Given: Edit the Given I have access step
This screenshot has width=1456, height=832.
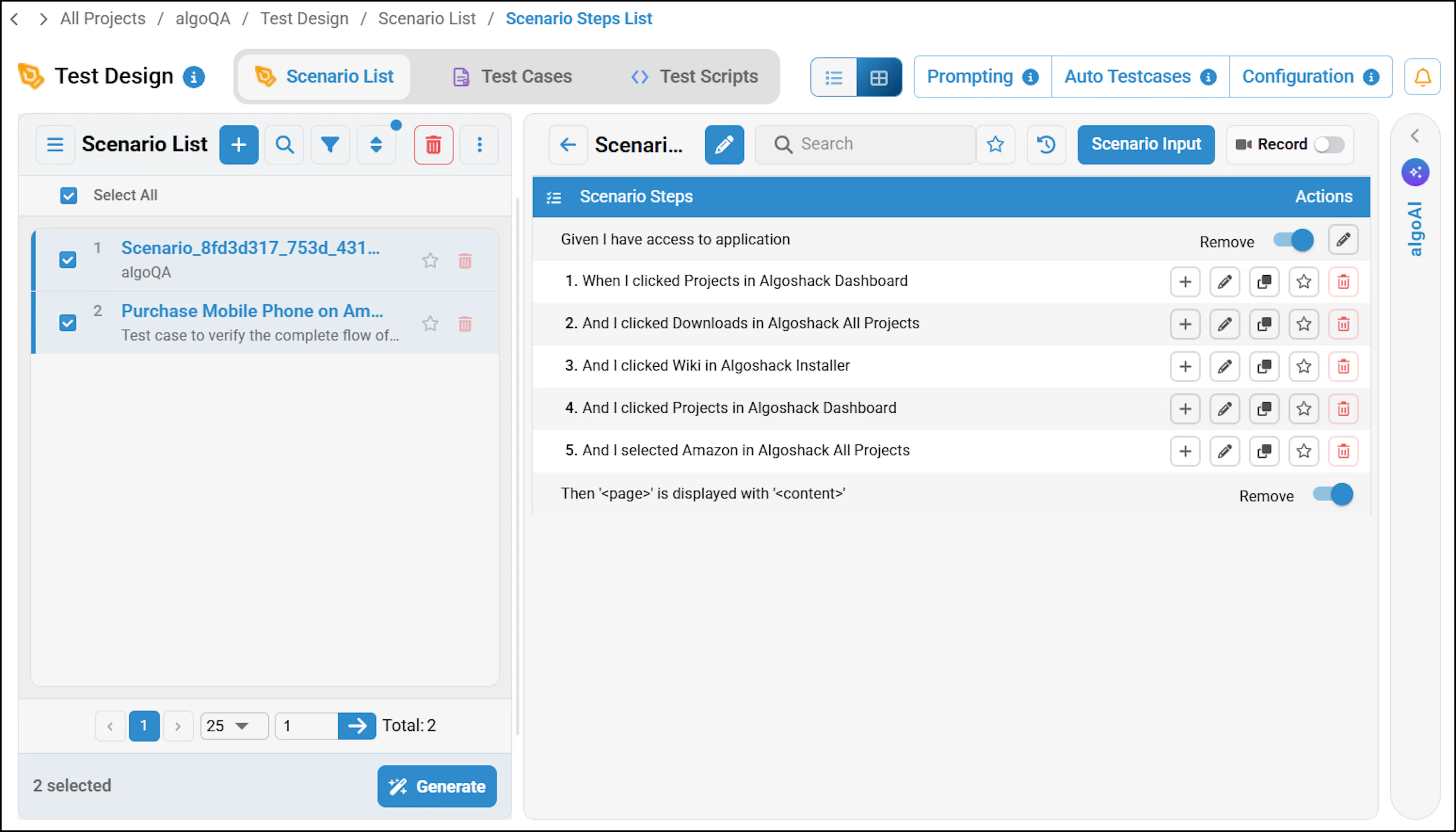Looking at the screenshot, I should tap(1343, 239).
